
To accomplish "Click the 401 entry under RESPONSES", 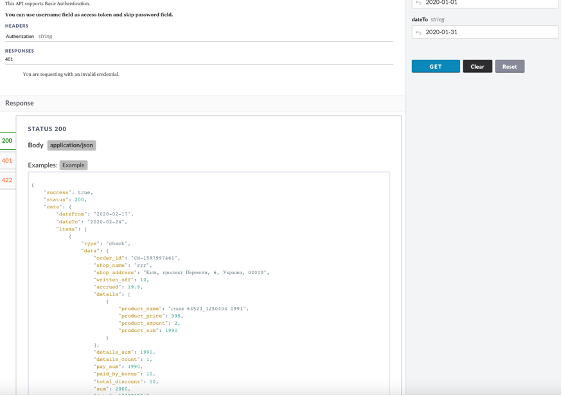I will click(x=9, y=59).
